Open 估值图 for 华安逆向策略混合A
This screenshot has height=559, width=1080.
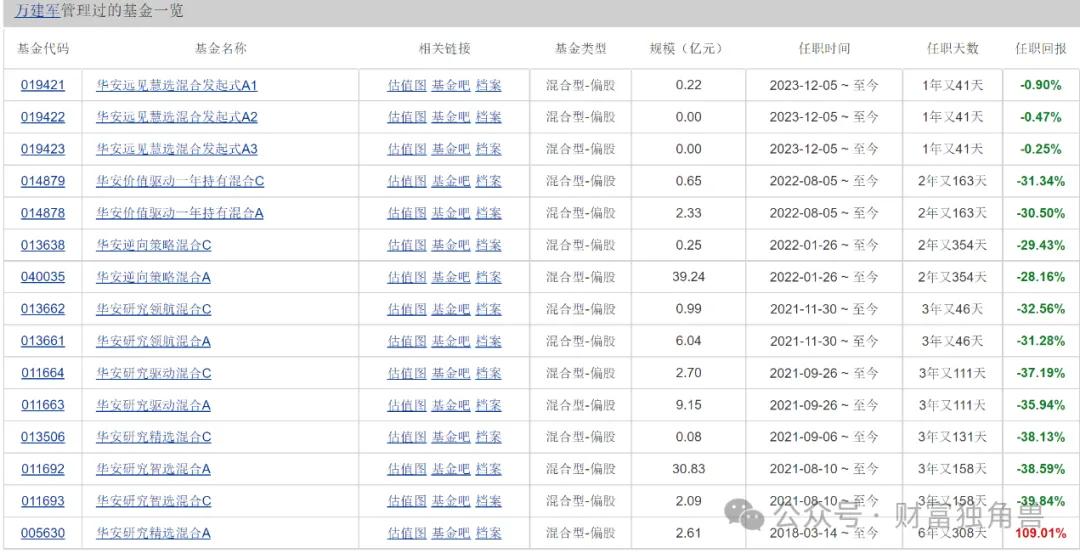point(407,277)
